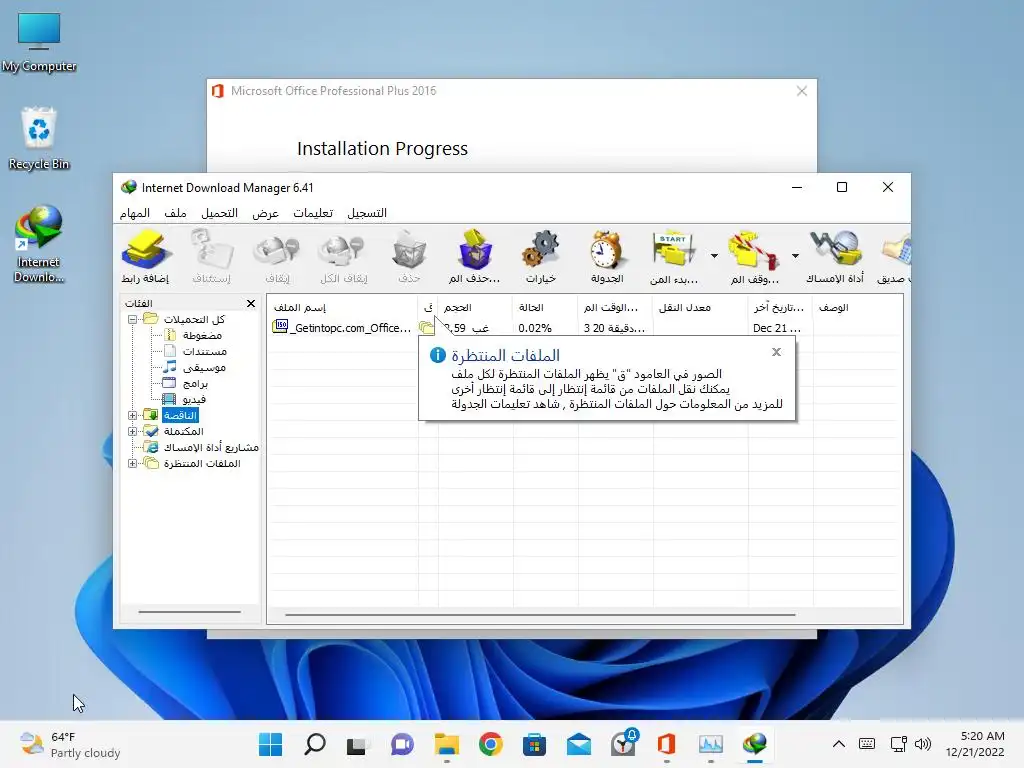Open Recycle Bin desktop icon

(39, 138)
